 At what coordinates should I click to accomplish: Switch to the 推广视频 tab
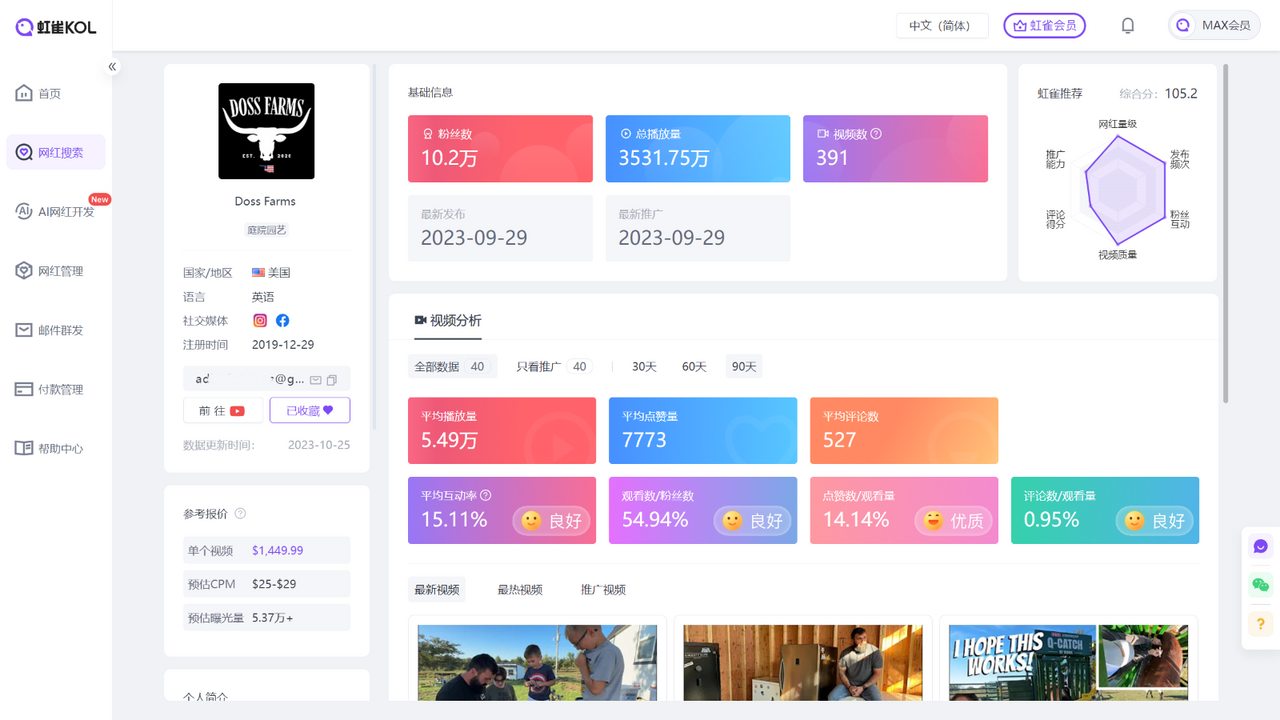click(603, 590)
